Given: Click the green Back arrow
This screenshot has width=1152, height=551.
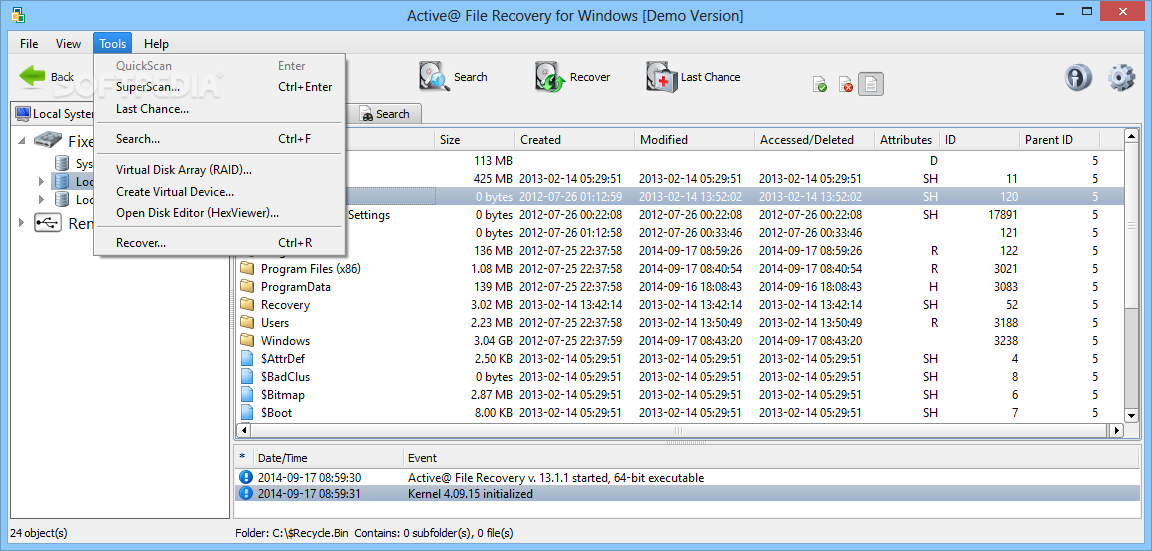Looking at the screenshot, I should click(32, 76).
